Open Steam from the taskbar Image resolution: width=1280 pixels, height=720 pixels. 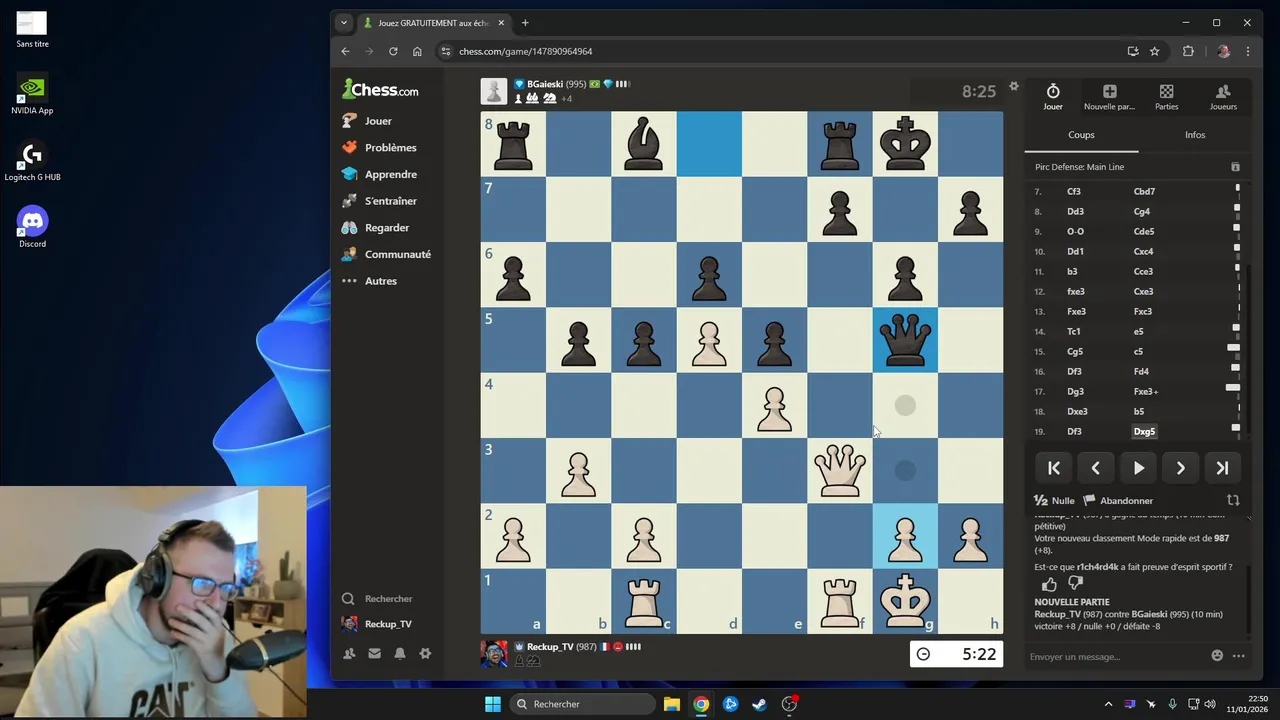click(760, 704)
